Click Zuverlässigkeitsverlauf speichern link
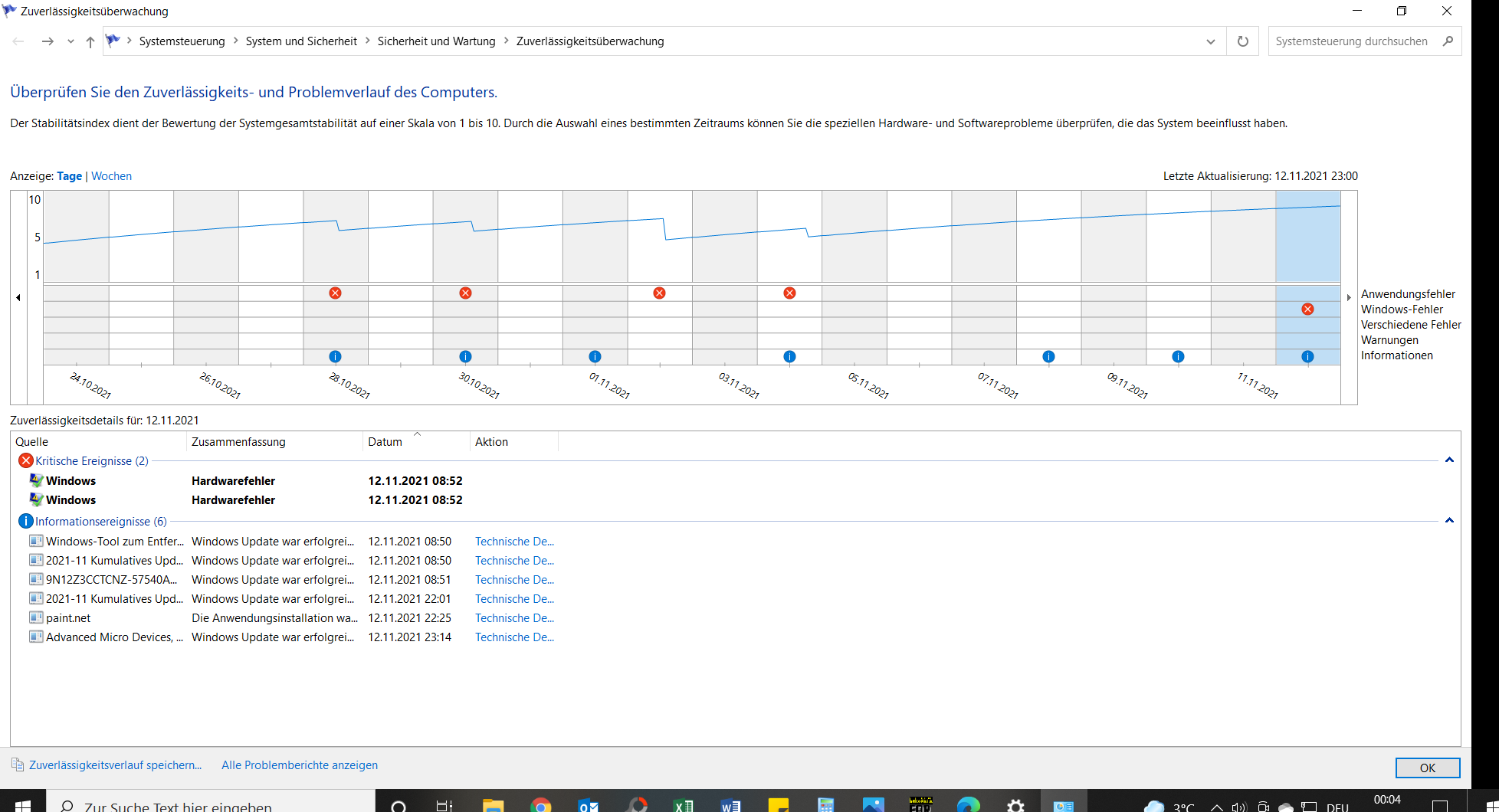Screen dimensions: 1499x812 tap(115, 765)
